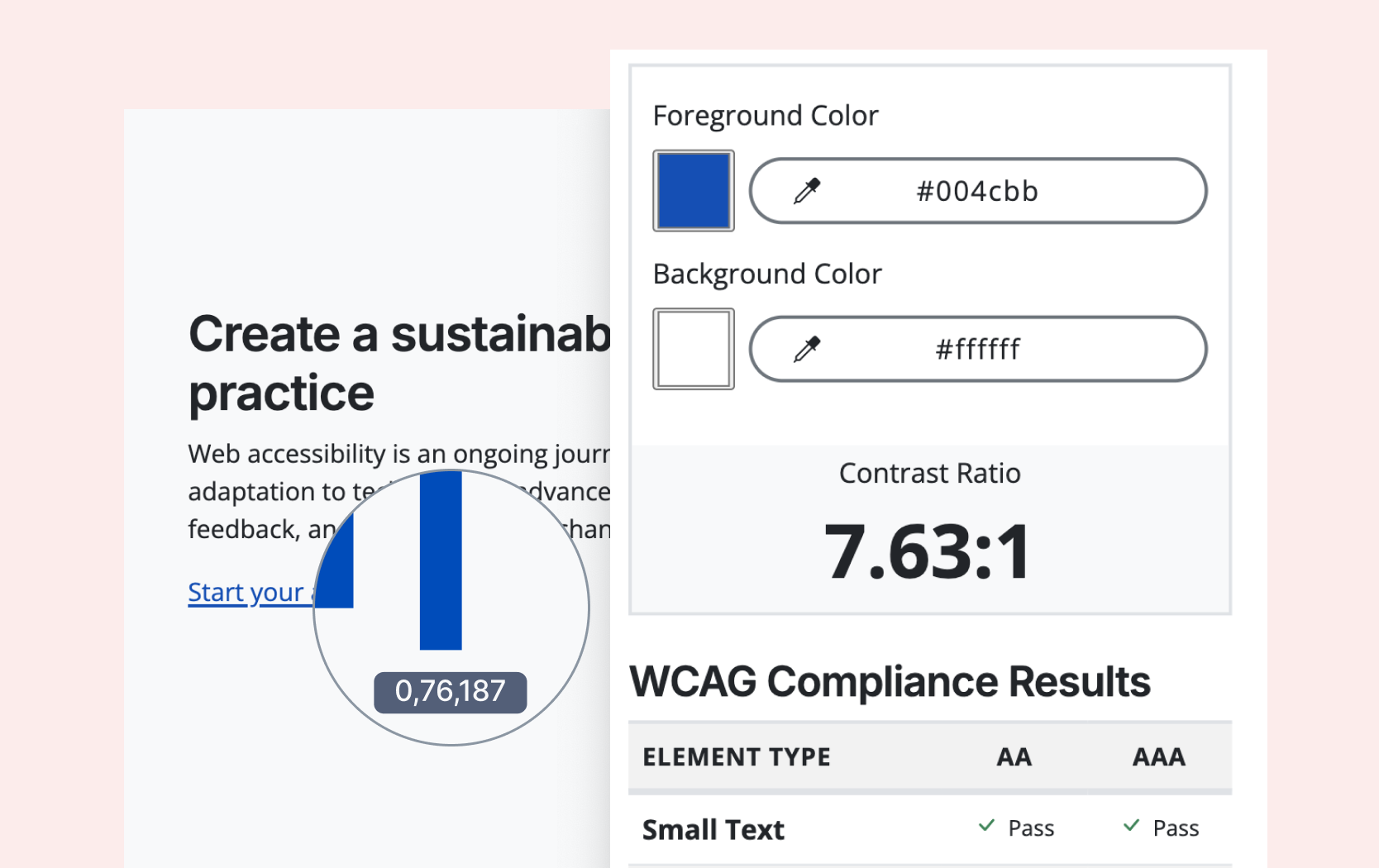Click the ELEMENT TYPE column header
Image resolution: width=1379 pixels, height=868 pixels.
pyautogui.click(x=737, y=757)
